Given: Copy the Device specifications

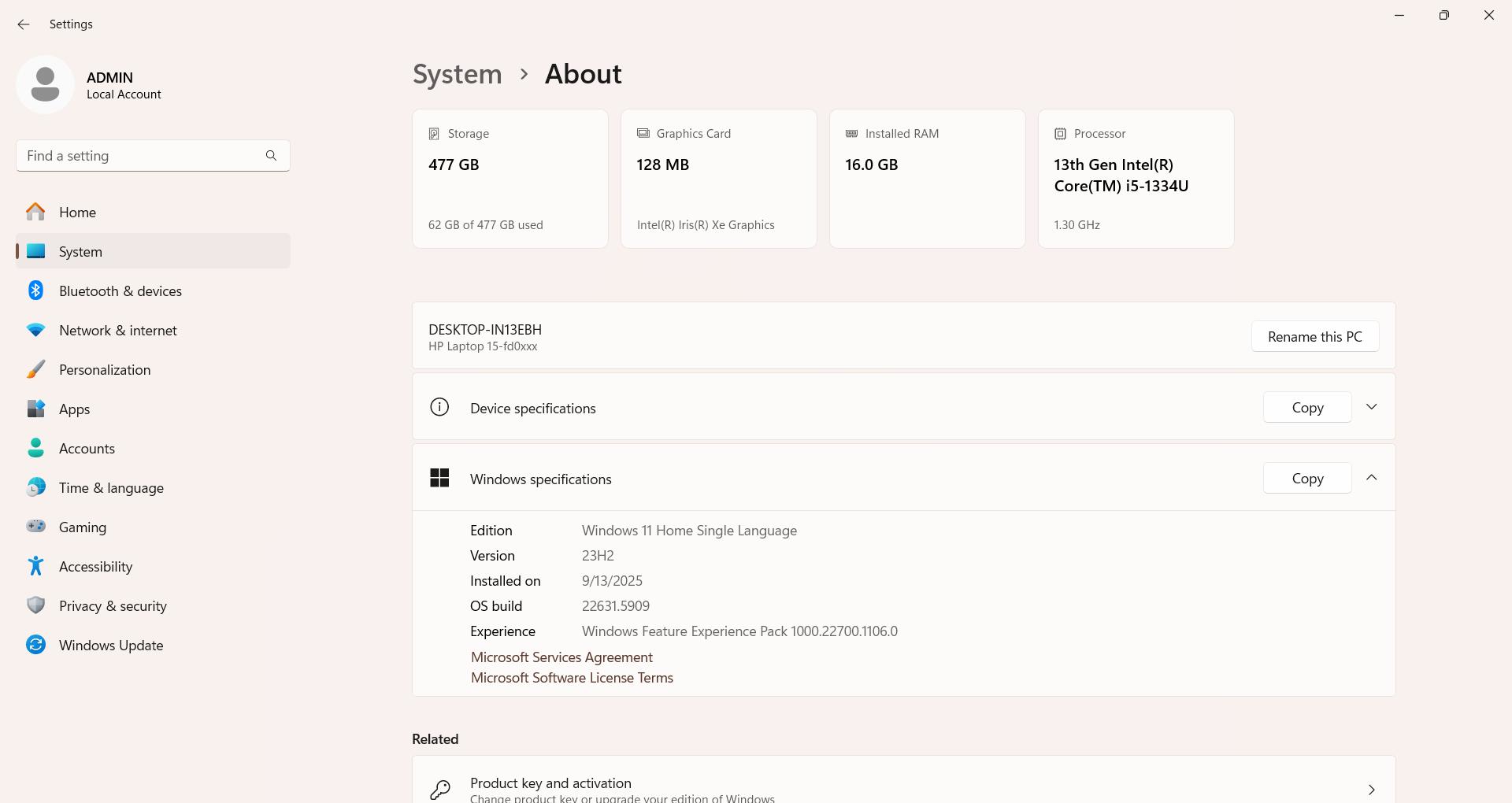Looking at the screenshot, I should tap(1307, 408).
